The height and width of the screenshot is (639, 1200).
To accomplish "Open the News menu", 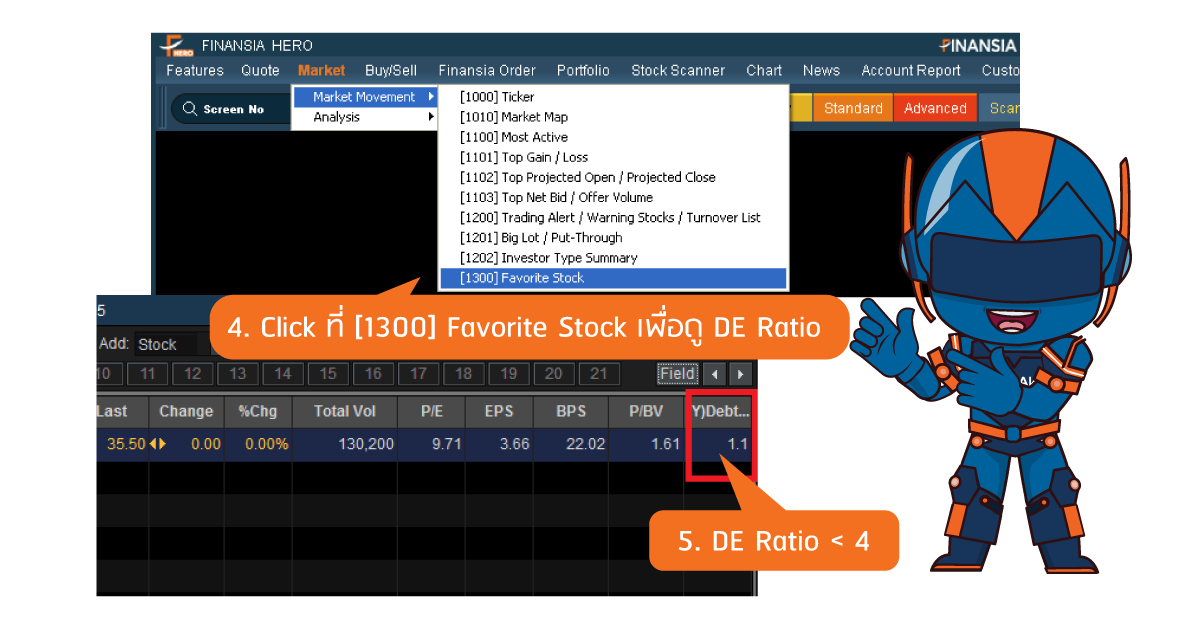I will click(x=821, y=70).
